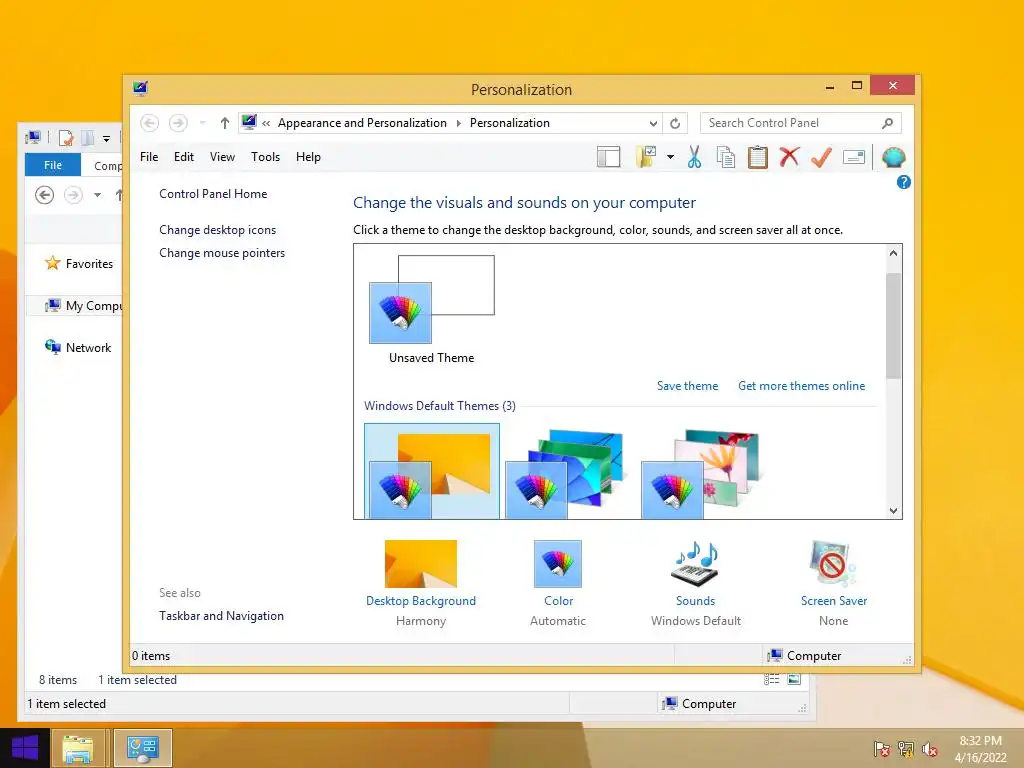1024x768 pixels.
Task: Click the blue shell toolbar icon
Action: (x=893, y=157)
